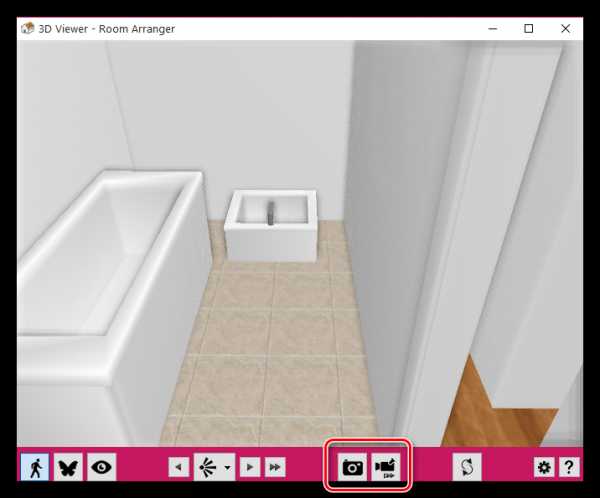Click the next viewpoint play arrow
Image resolution: width=600 pixels, height=498 pixels.
[251, 467]
